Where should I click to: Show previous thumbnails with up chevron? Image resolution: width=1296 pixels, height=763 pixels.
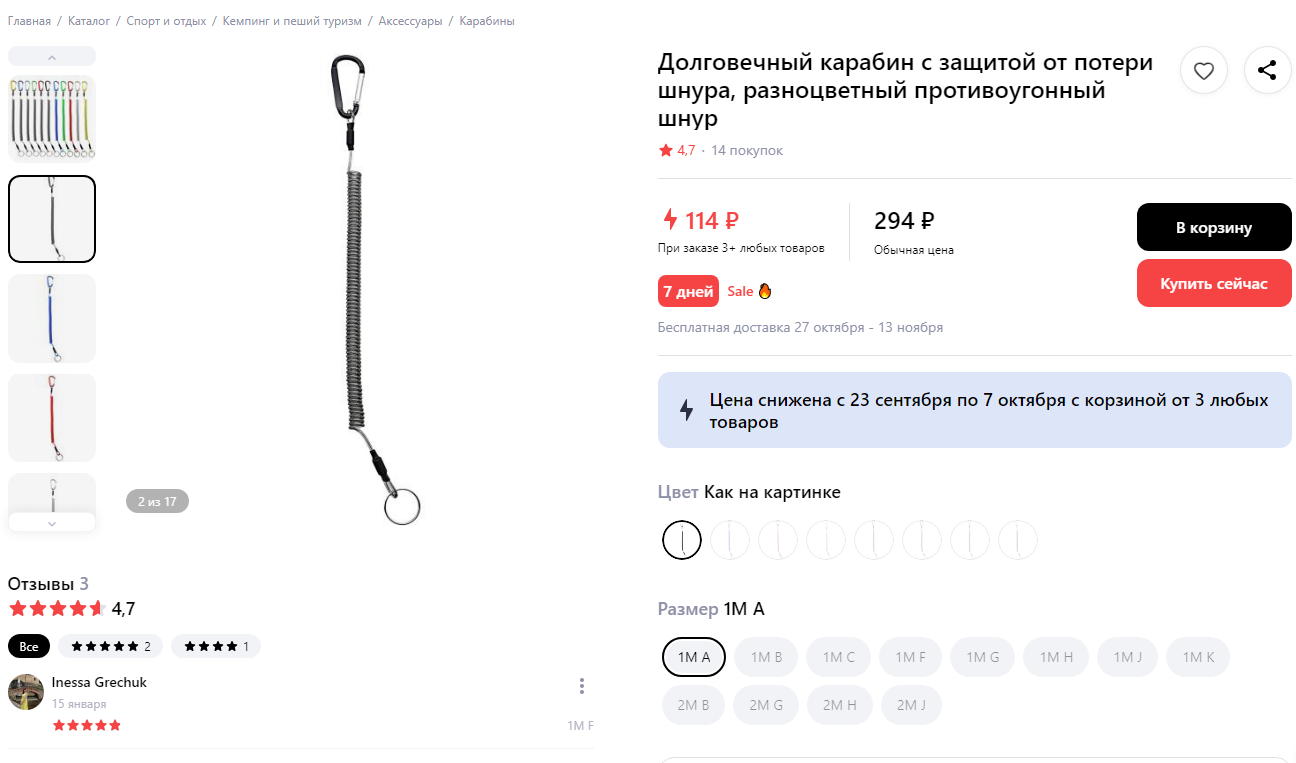52,56
